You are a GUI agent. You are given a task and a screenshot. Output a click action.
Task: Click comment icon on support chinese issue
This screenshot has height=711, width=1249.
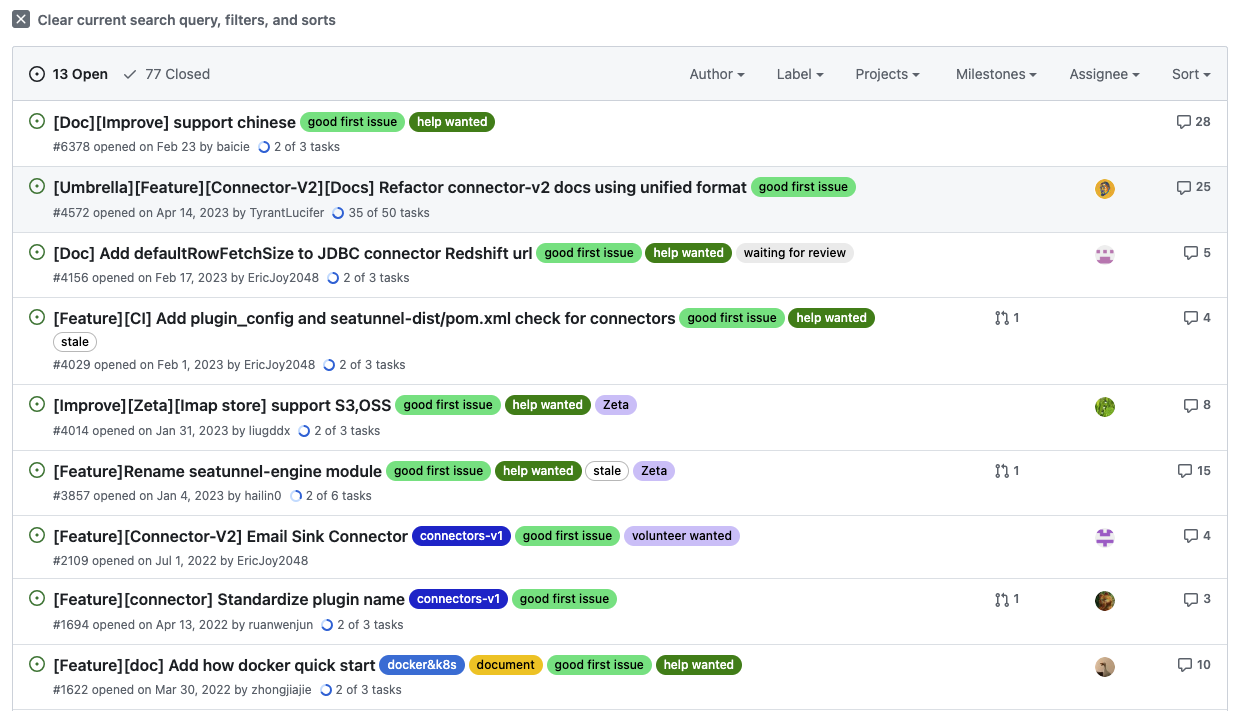point(1184,122)
